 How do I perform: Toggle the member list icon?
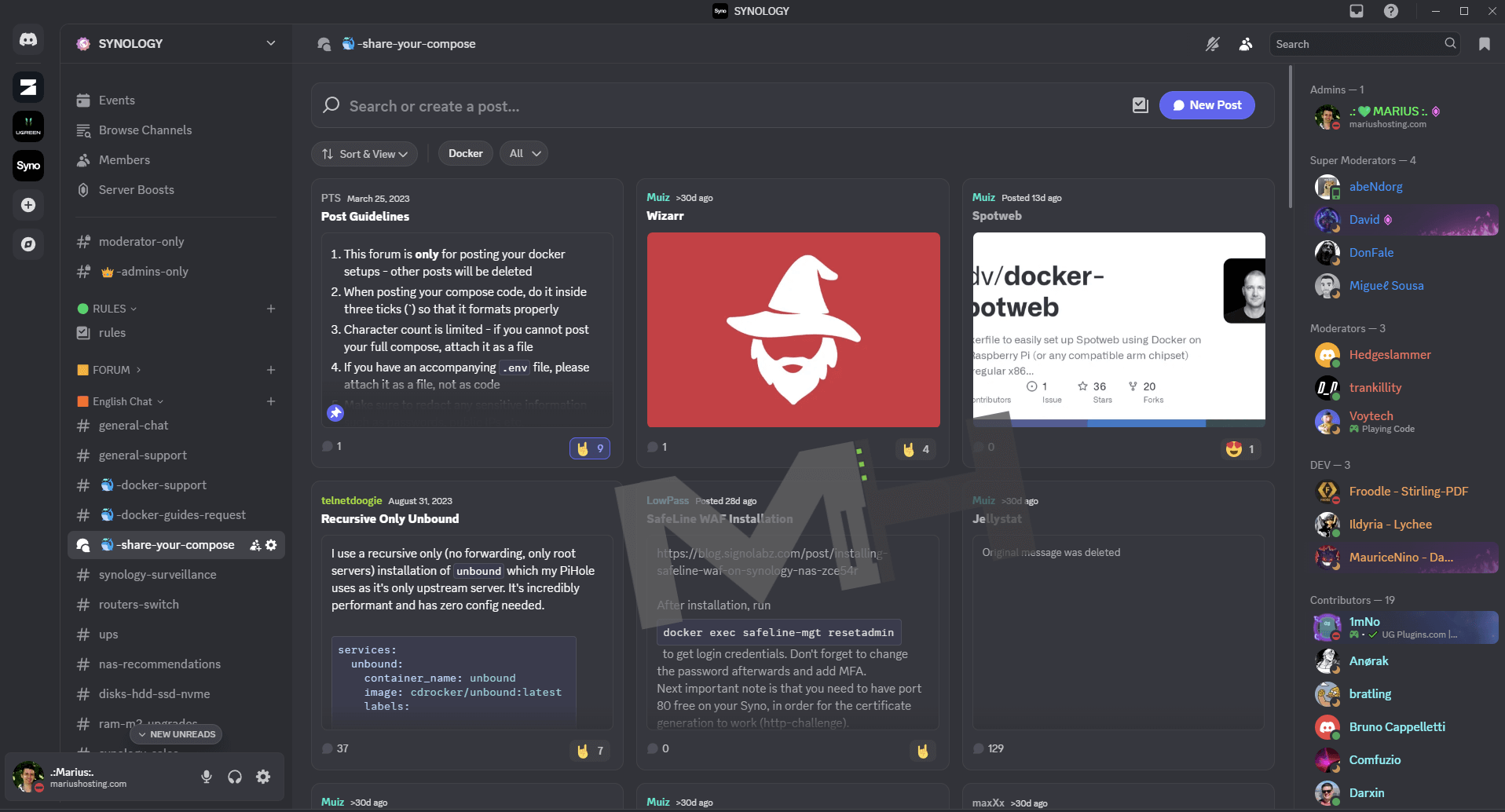(1246, 44)
